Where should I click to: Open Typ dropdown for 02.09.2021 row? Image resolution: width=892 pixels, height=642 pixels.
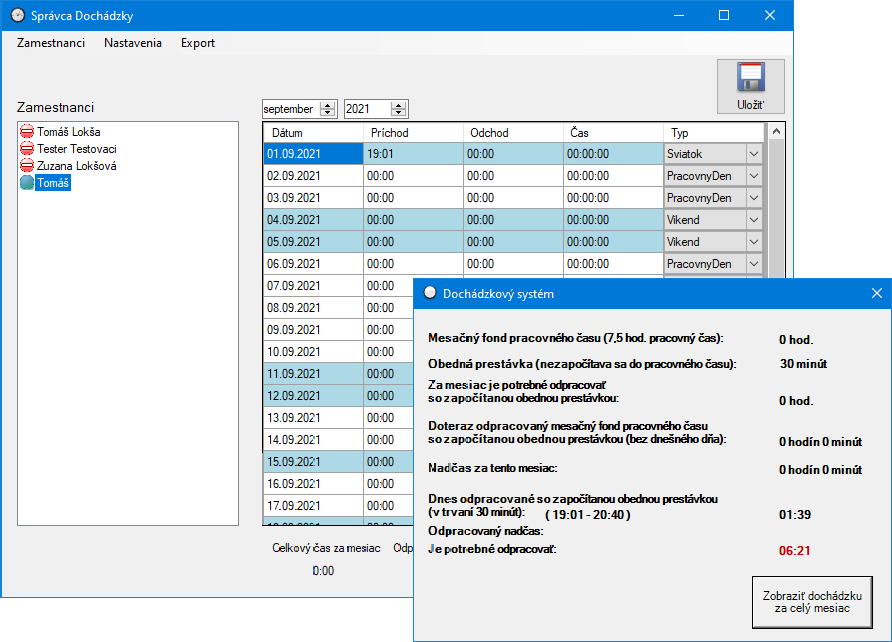coord(754,176)
